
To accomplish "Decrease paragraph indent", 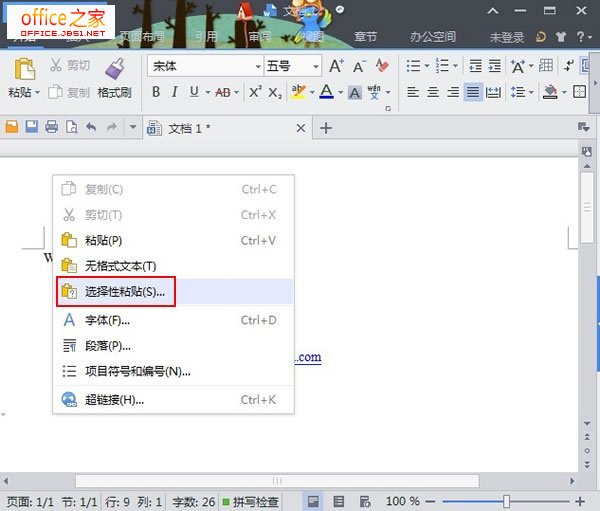I will click(x=475, y=66).
